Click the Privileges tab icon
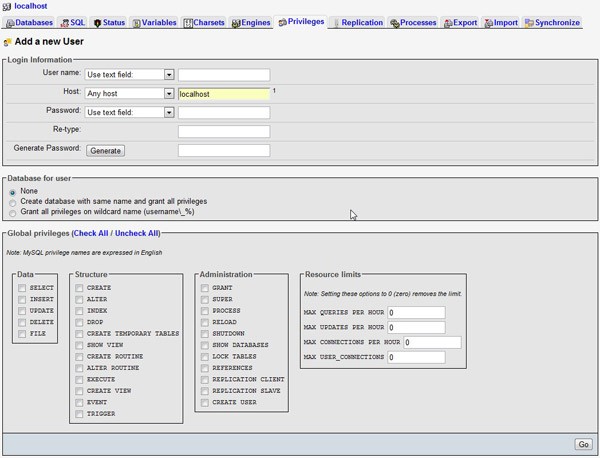 coord(283,23)
